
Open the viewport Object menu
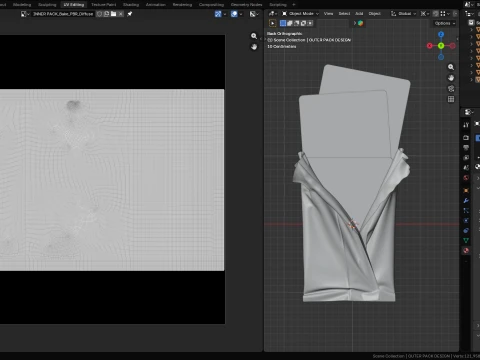tap(375, 14)
